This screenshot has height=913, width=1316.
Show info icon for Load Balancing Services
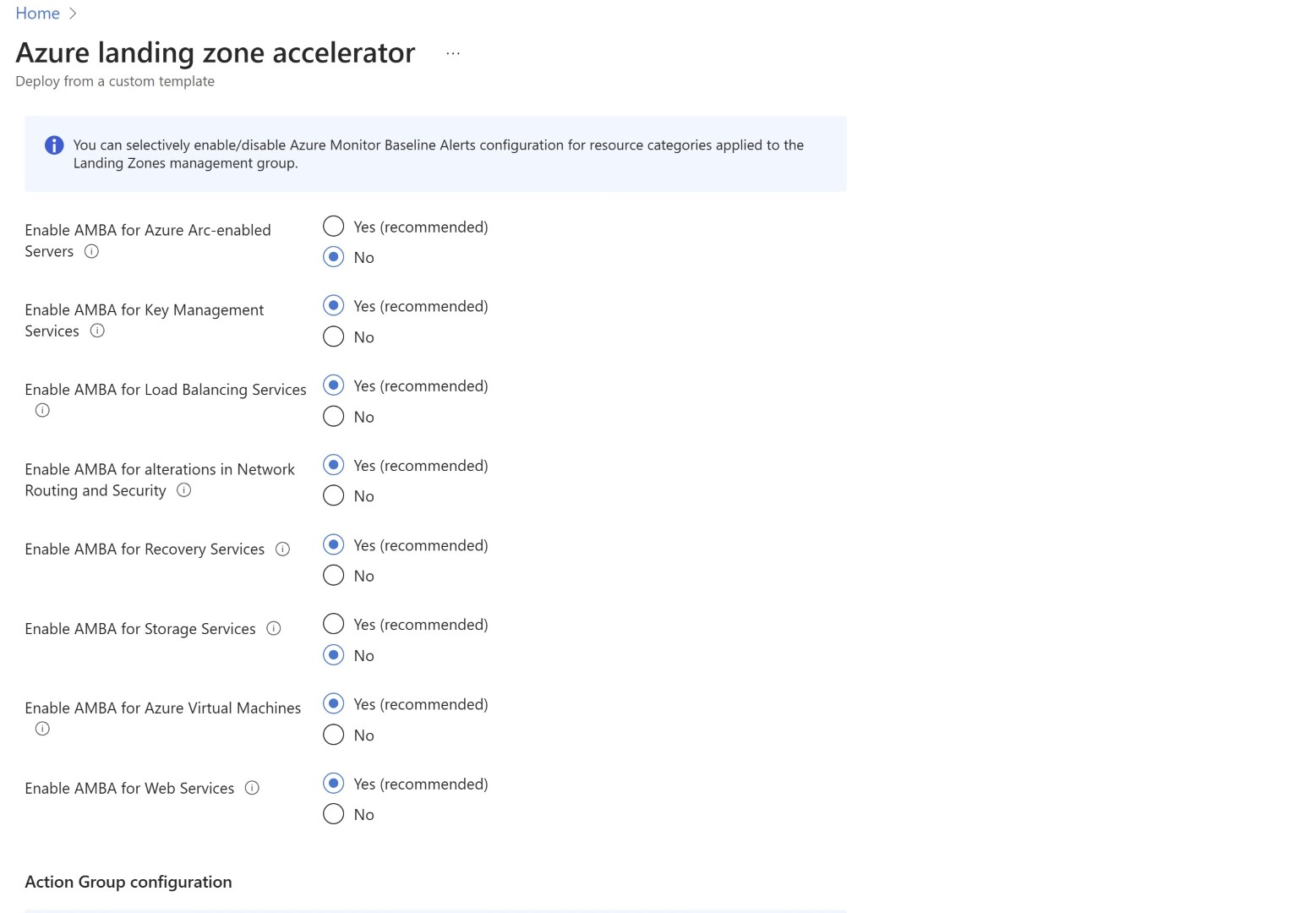tap(42, 410)
